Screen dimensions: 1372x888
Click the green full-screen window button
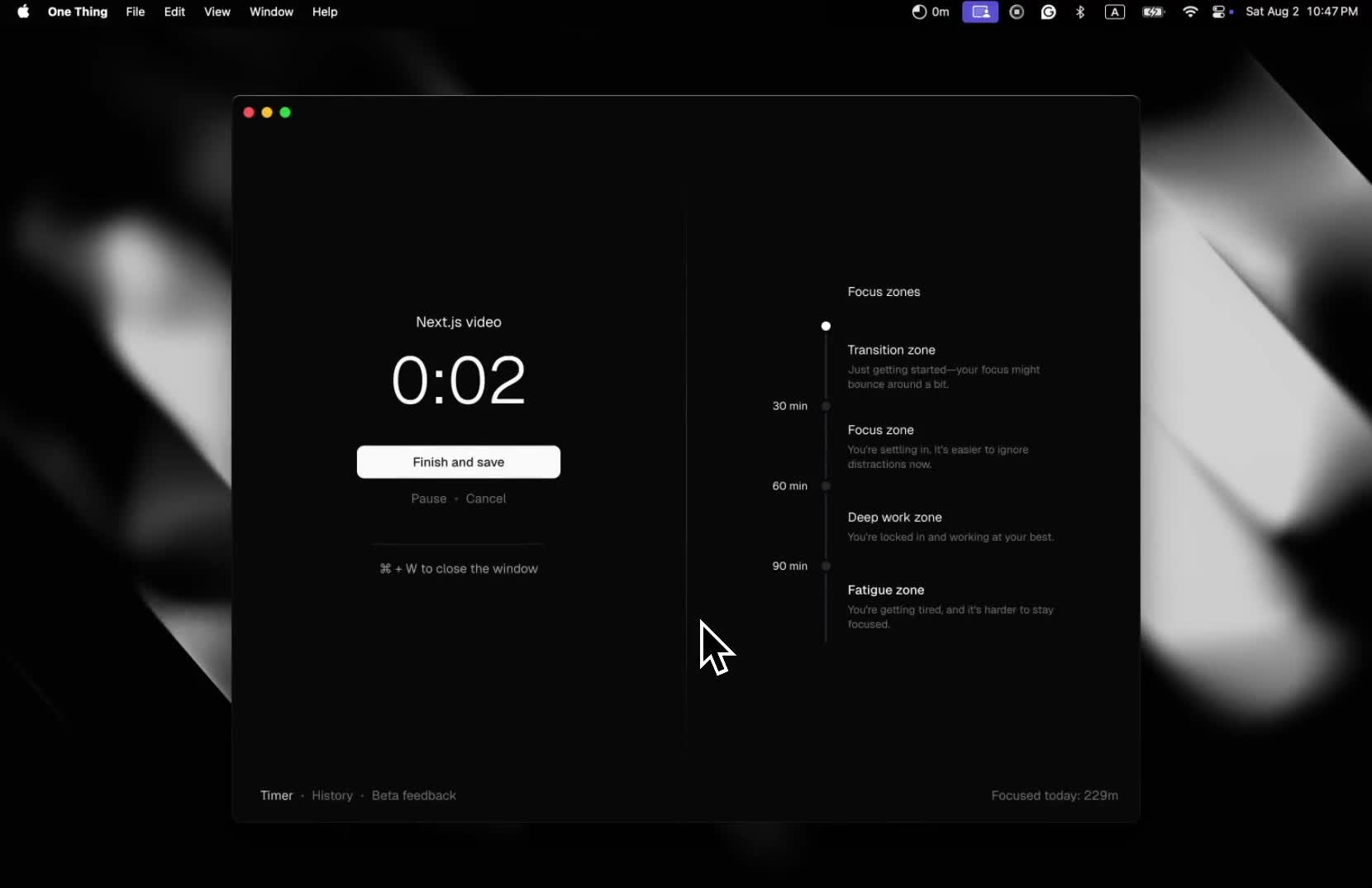pos(285,112)
